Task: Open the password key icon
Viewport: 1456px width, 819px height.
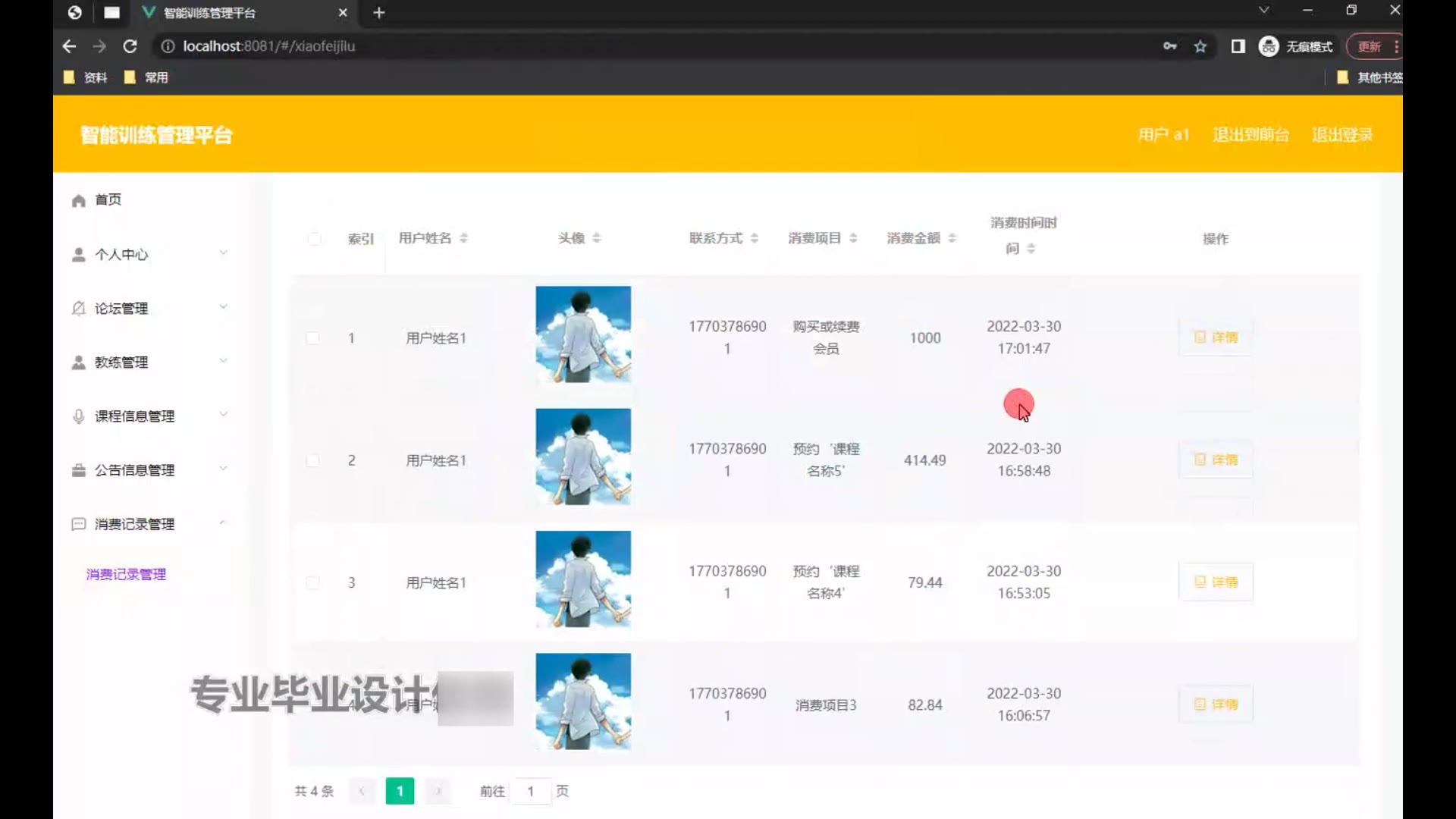Action: pos(1169,46)
